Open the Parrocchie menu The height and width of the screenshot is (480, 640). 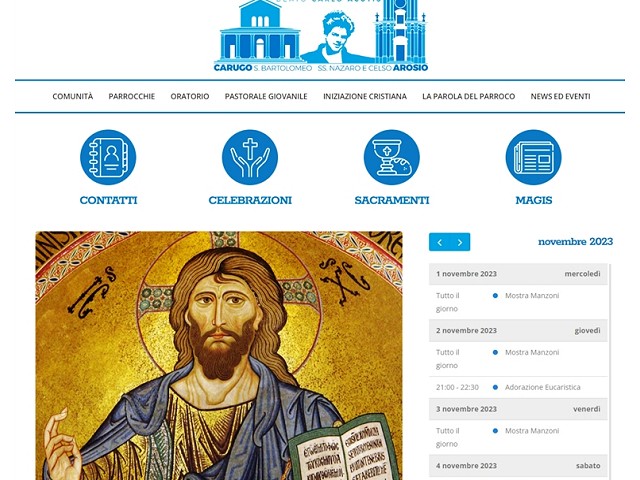(x=131, y=96)
